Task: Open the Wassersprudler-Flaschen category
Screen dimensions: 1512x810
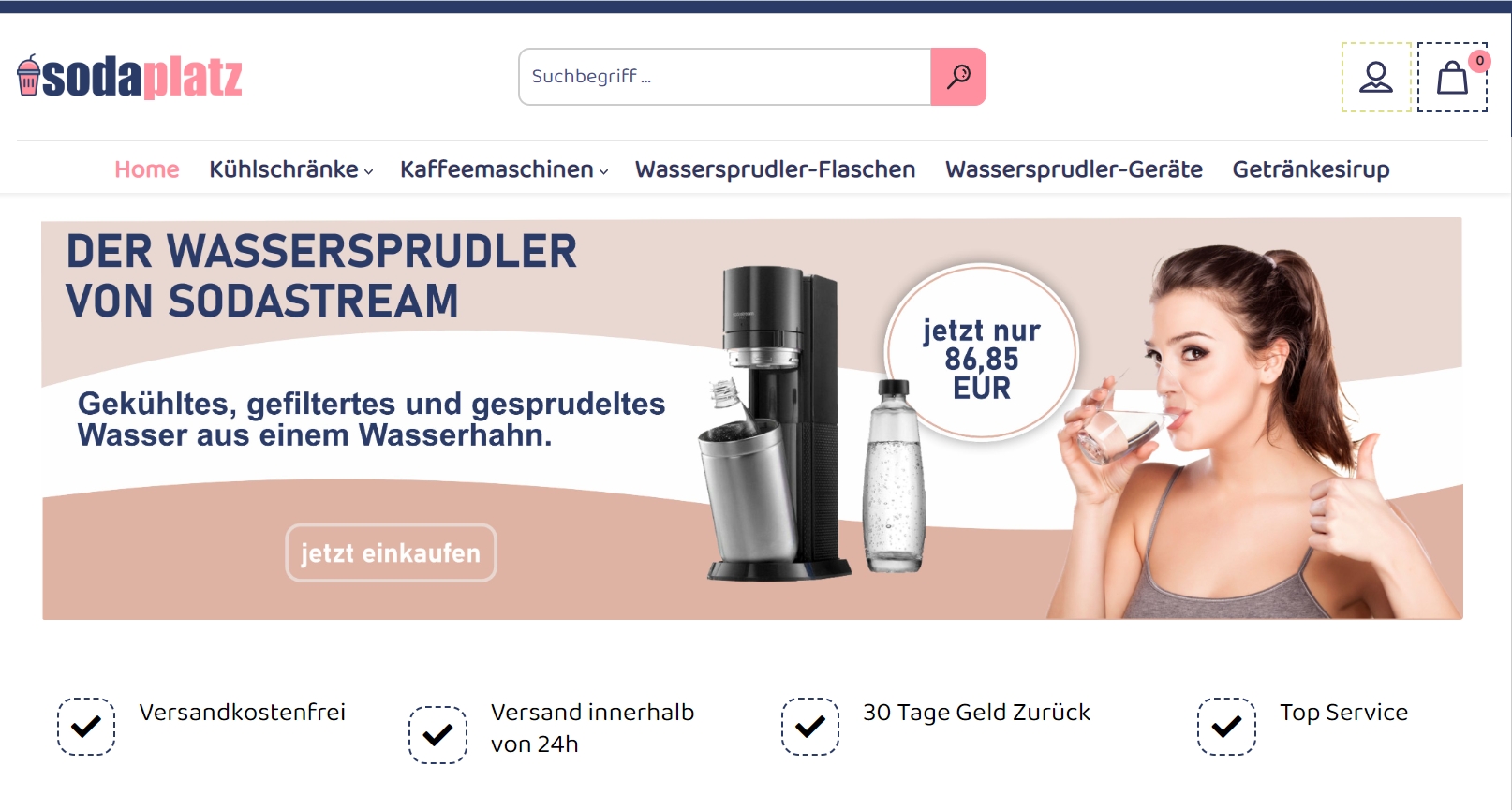Action: click(776, 169)
